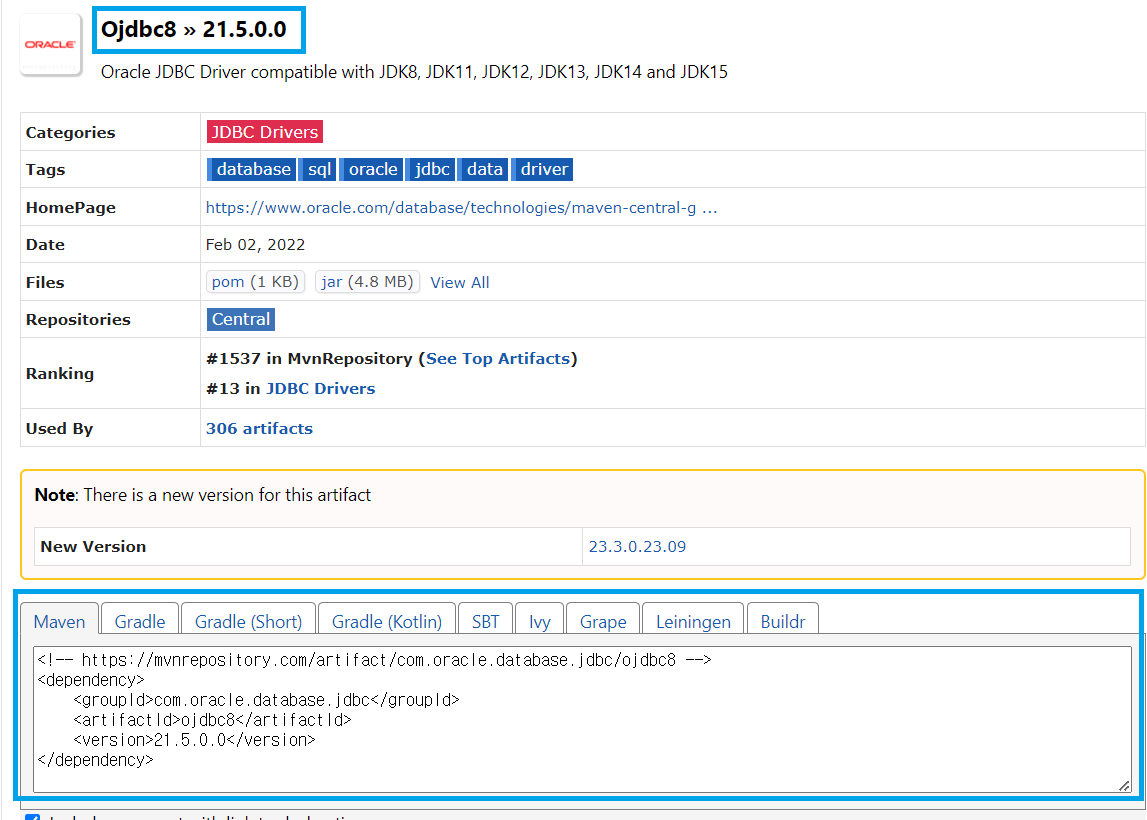This screenshot has height=820, width=1147.
Task: Click inside the Maven dependency snippet textarea
Action: click(582, 719)
